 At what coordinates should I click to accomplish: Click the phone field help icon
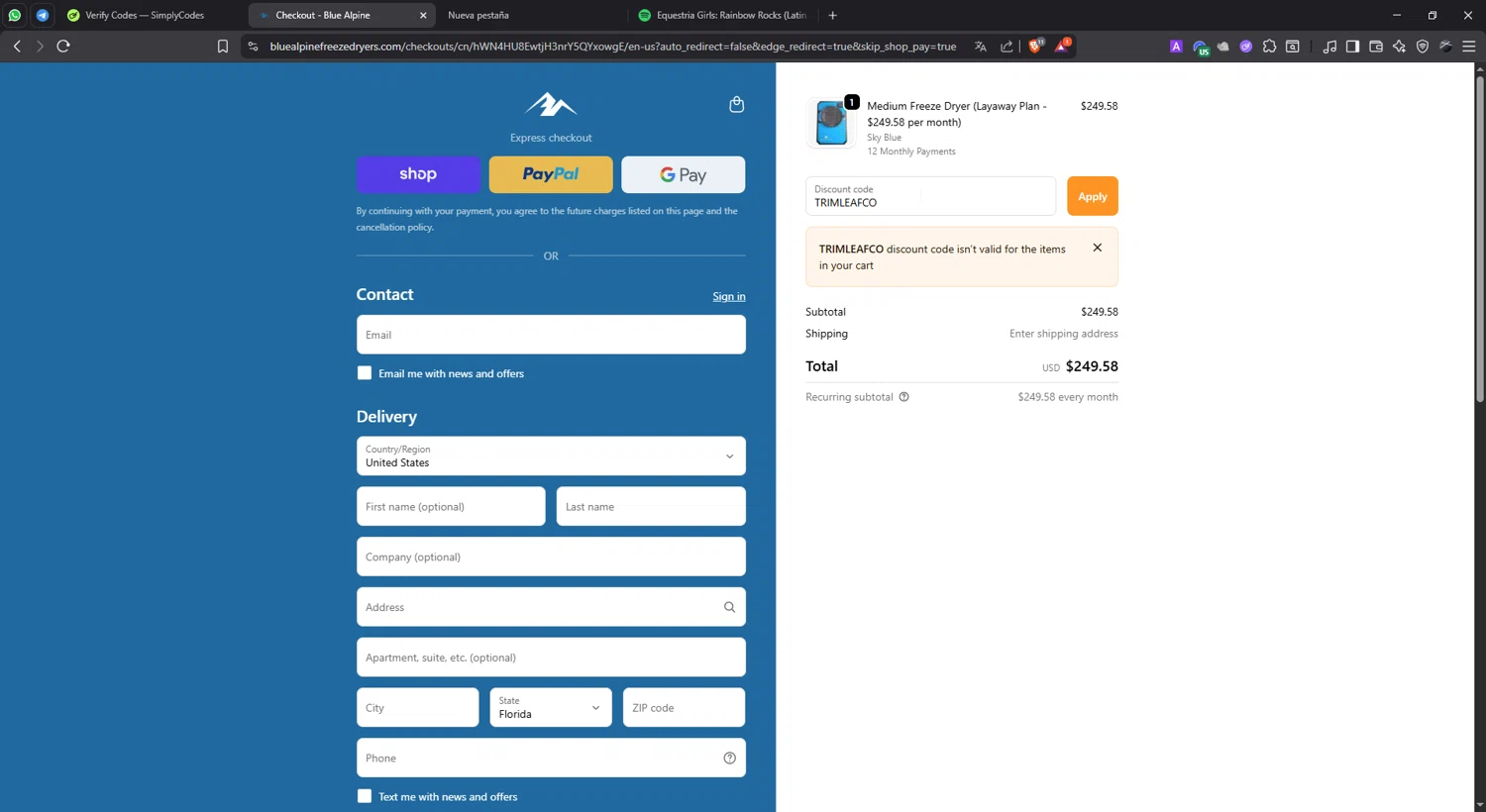point(729,759)
